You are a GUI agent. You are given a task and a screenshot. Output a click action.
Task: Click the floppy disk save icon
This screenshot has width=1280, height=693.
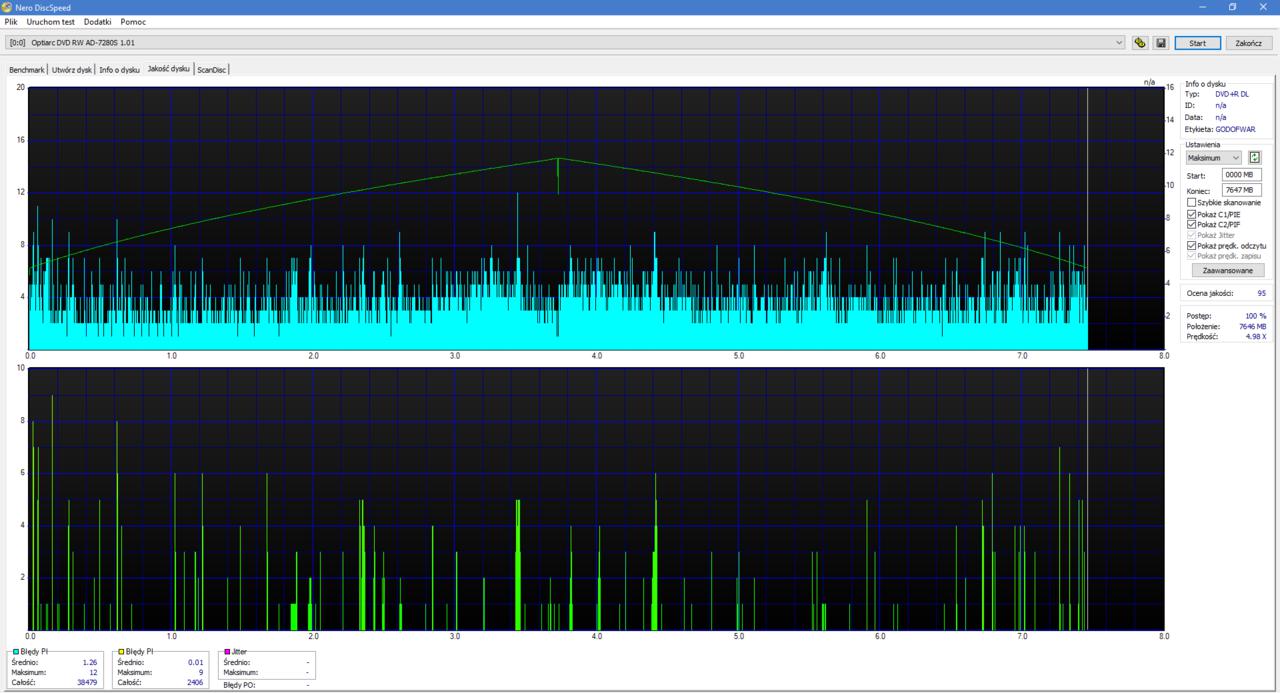[1160, 43]
